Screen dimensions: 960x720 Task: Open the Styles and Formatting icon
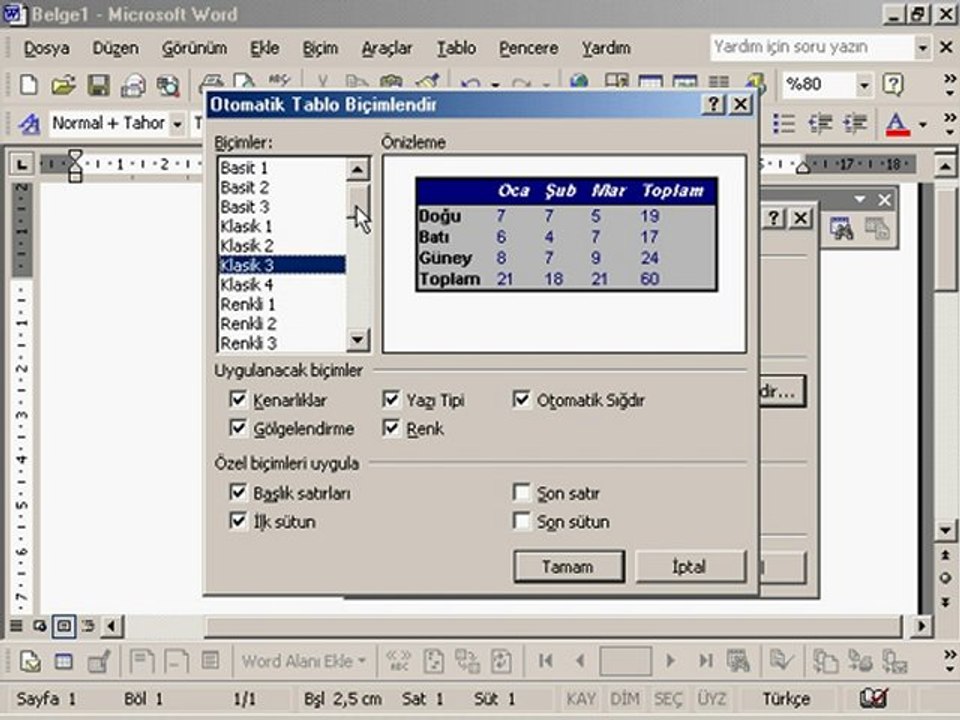pyautogui.click(x=28, y=124)
